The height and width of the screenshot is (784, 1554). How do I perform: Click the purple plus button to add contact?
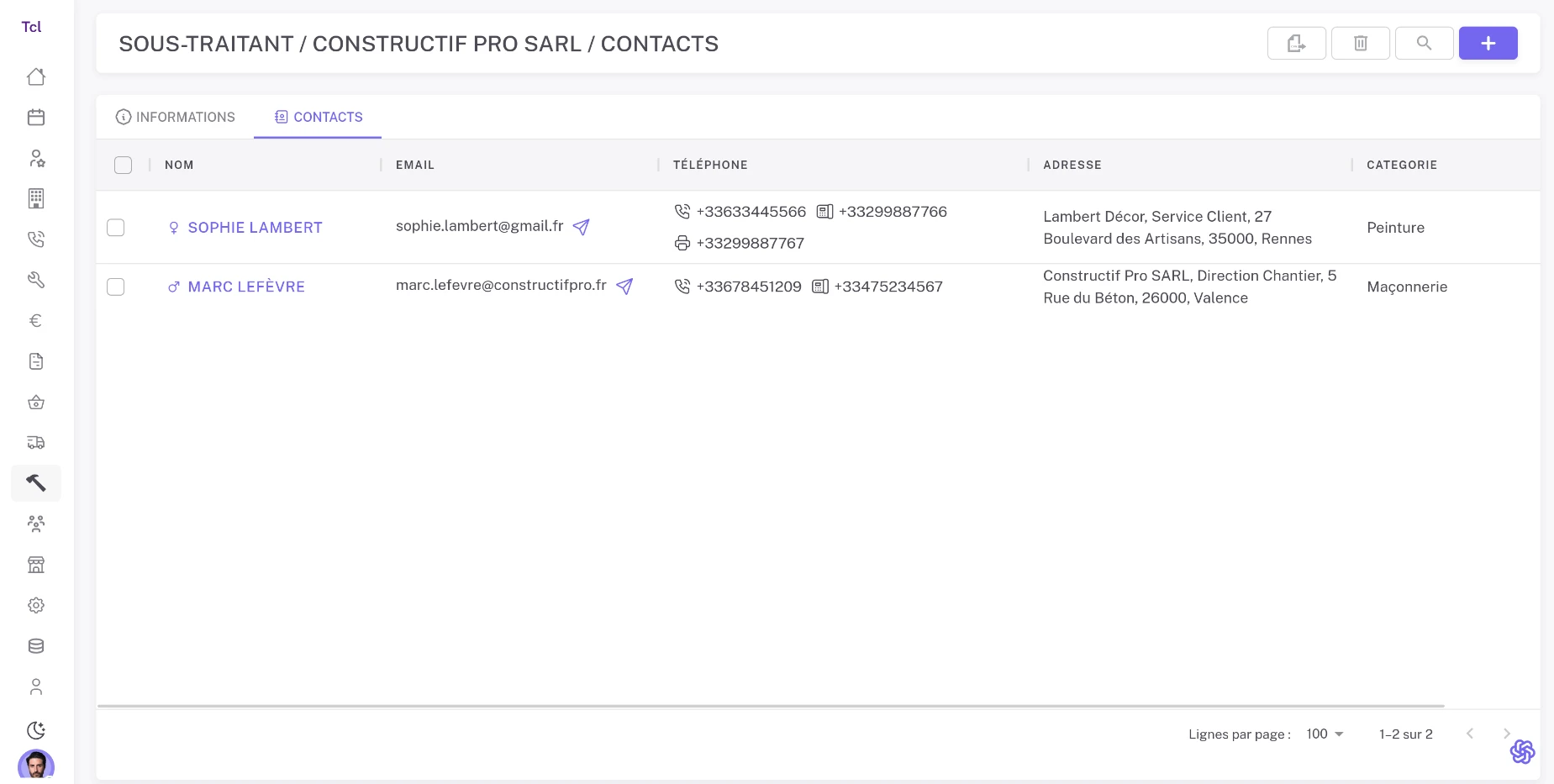click(x=1488, y=43)
